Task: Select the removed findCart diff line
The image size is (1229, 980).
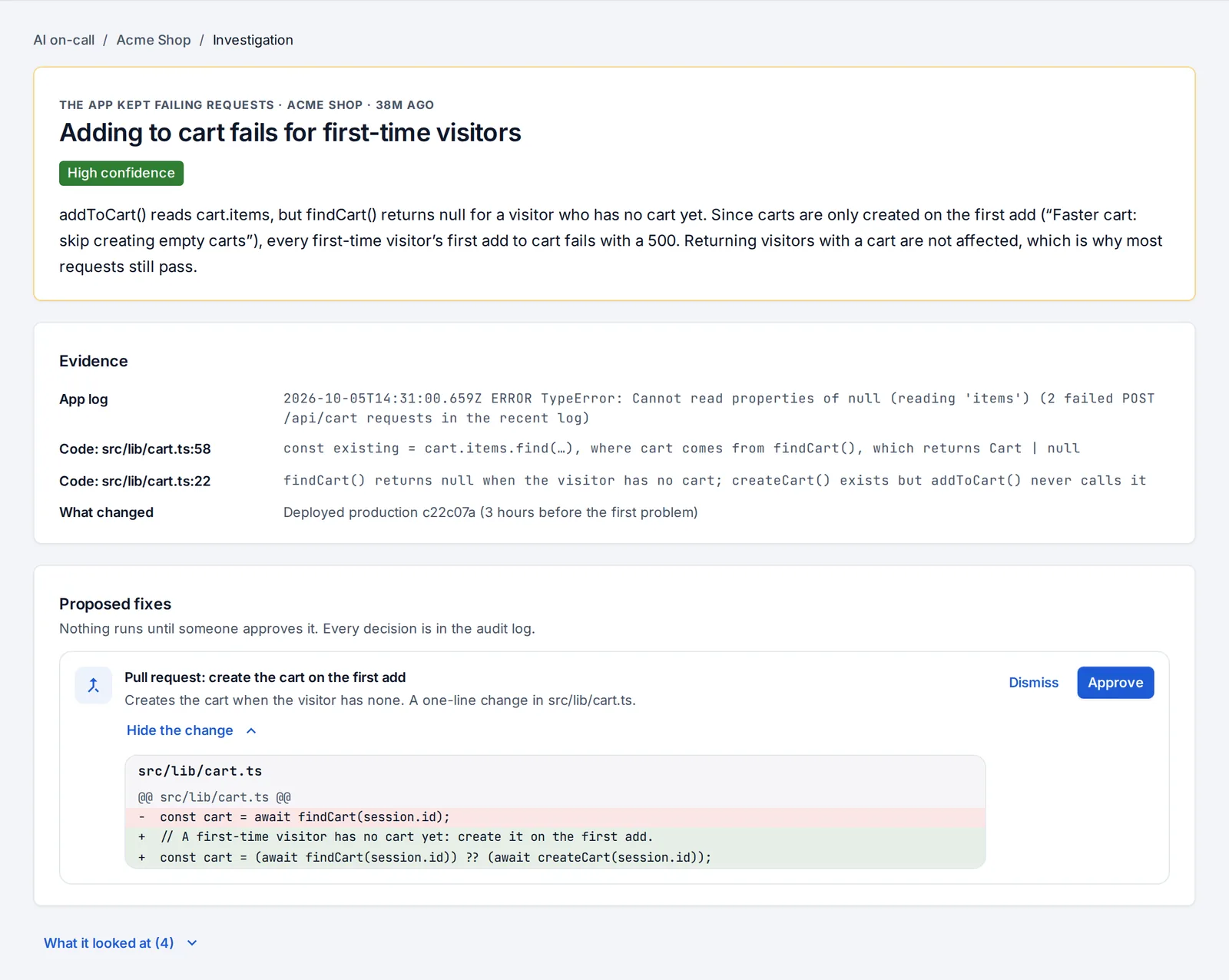Action: 555,817
